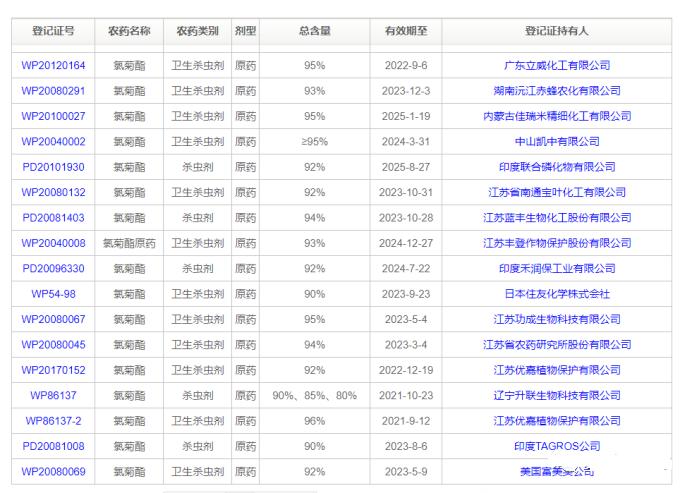Open holder 日本住友化学株式会社
The width and height of the screenshot is (692, 493).
[557, 294]
